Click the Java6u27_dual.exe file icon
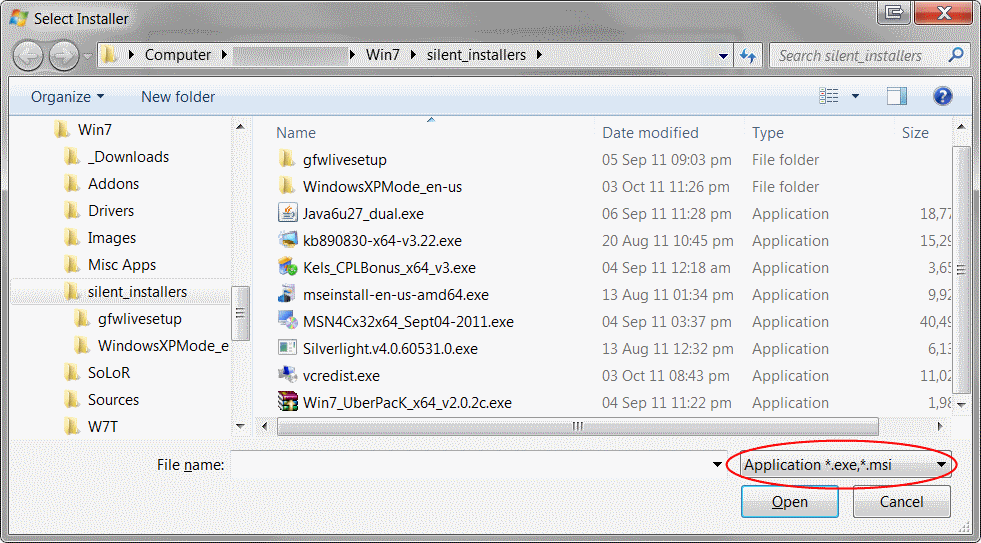This screenshot has height=543, width=981. pyautogui.click(x=287, y=213)
